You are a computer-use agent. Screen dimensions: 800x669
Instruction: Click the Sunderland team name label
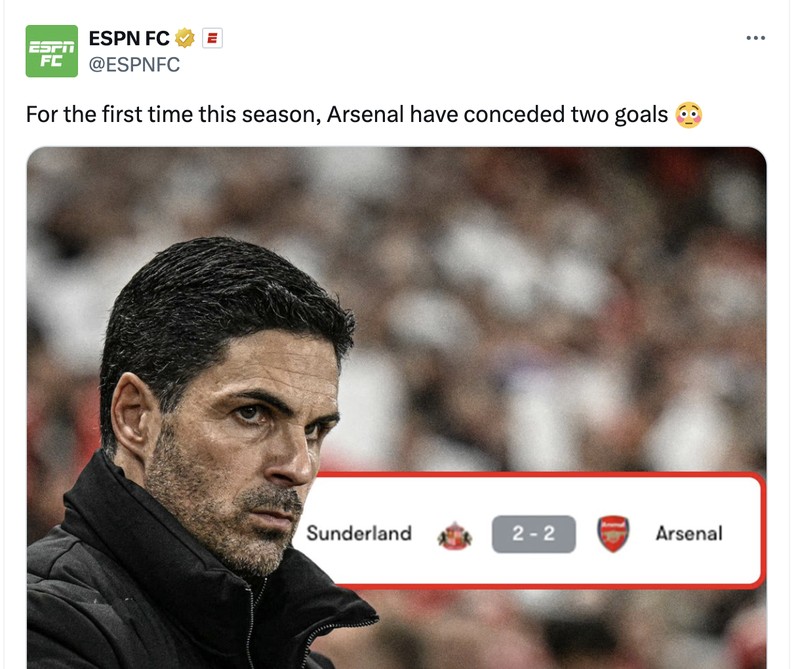[362, 534]
